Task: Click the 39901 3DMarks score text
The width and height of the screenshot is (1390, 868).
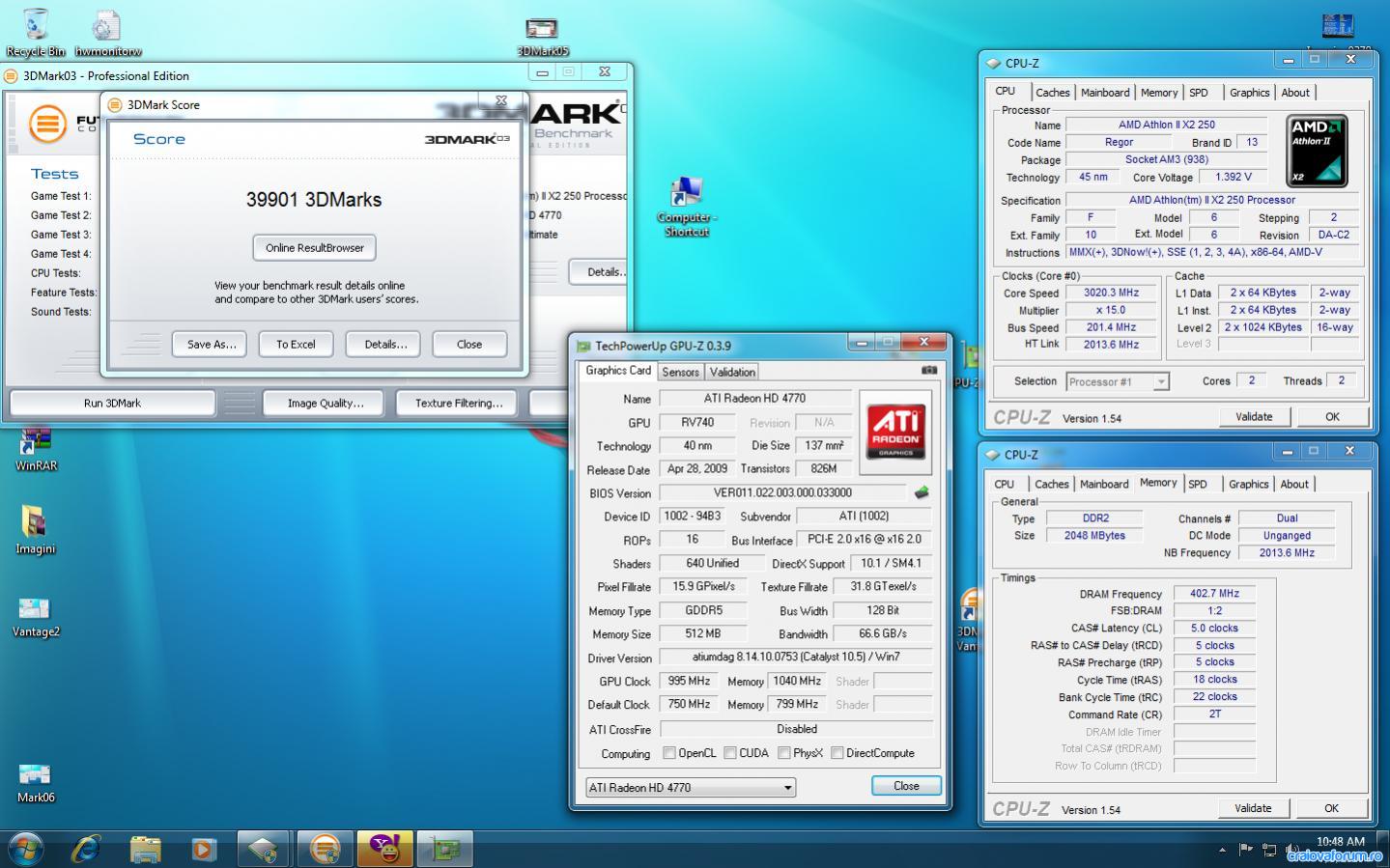Action: pyautogui.click(x=314, y=200)
